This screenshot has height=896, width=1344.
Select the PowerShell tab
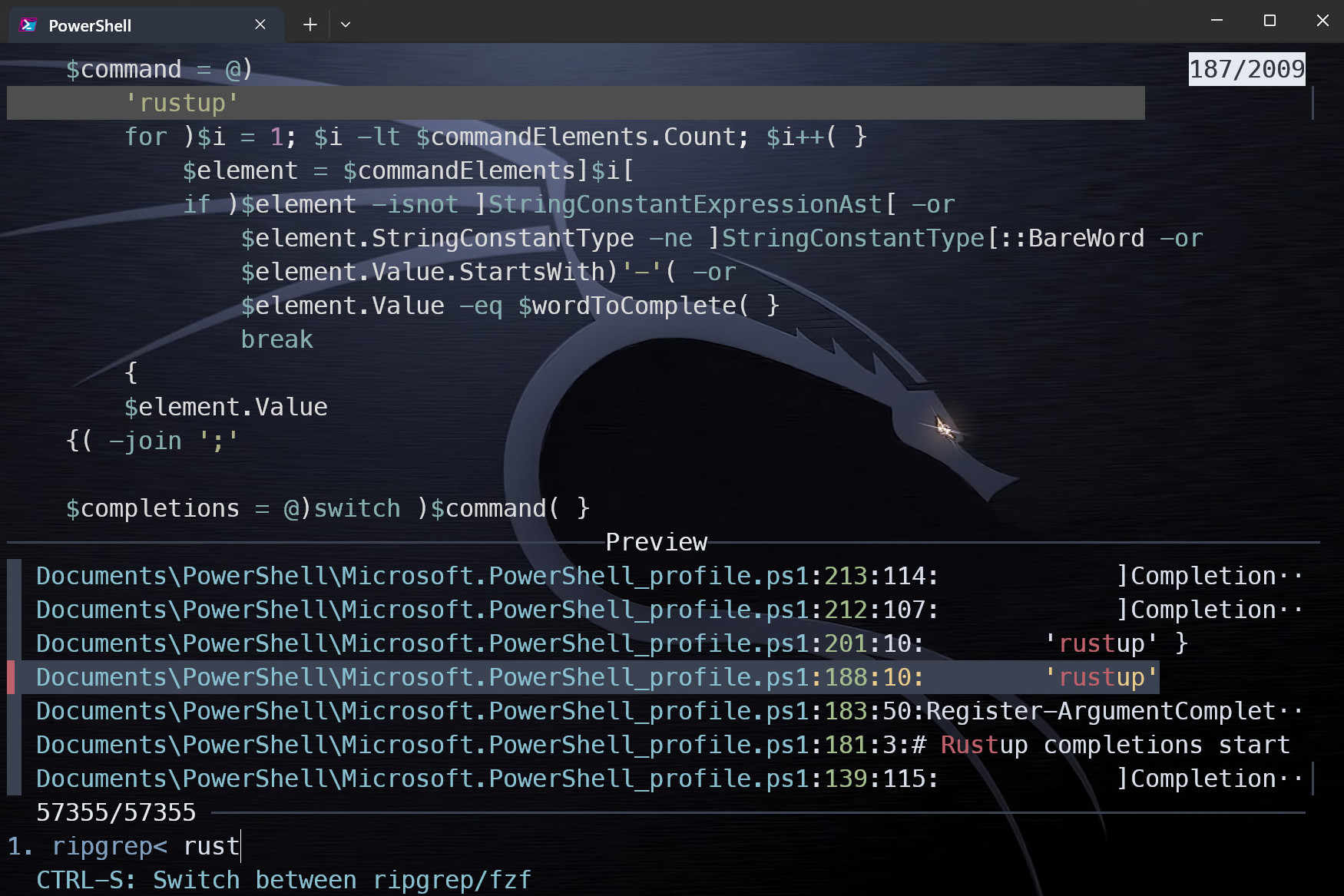[146, 25]
